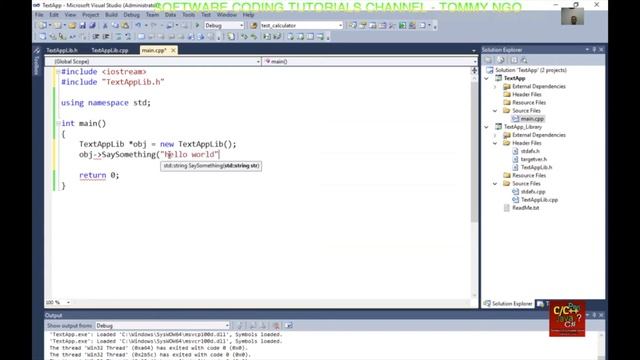Viewport: 640px width, 360px height.
Task: Click the Increase Indent icon
Action: (x=106, y=36)
